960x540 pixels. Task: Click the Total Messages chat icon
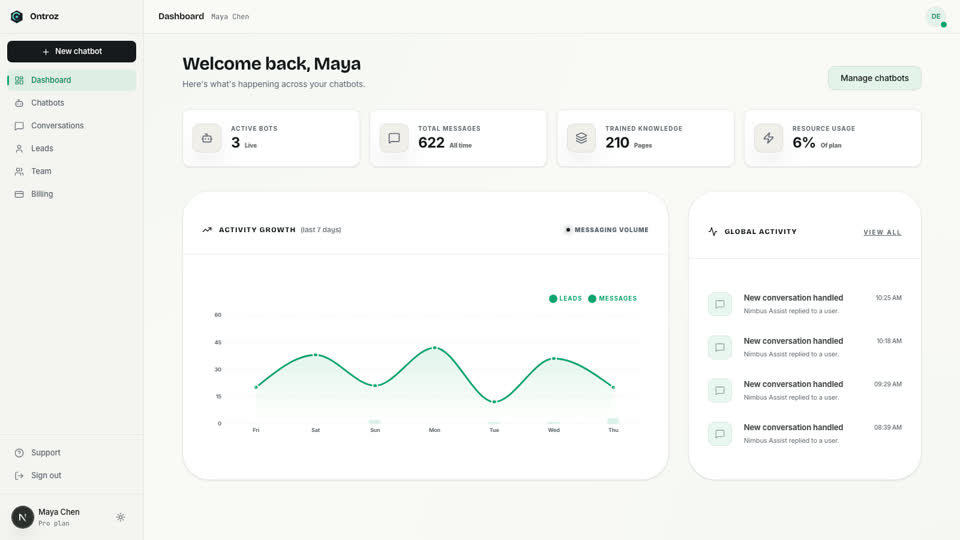tap(394, 138)
